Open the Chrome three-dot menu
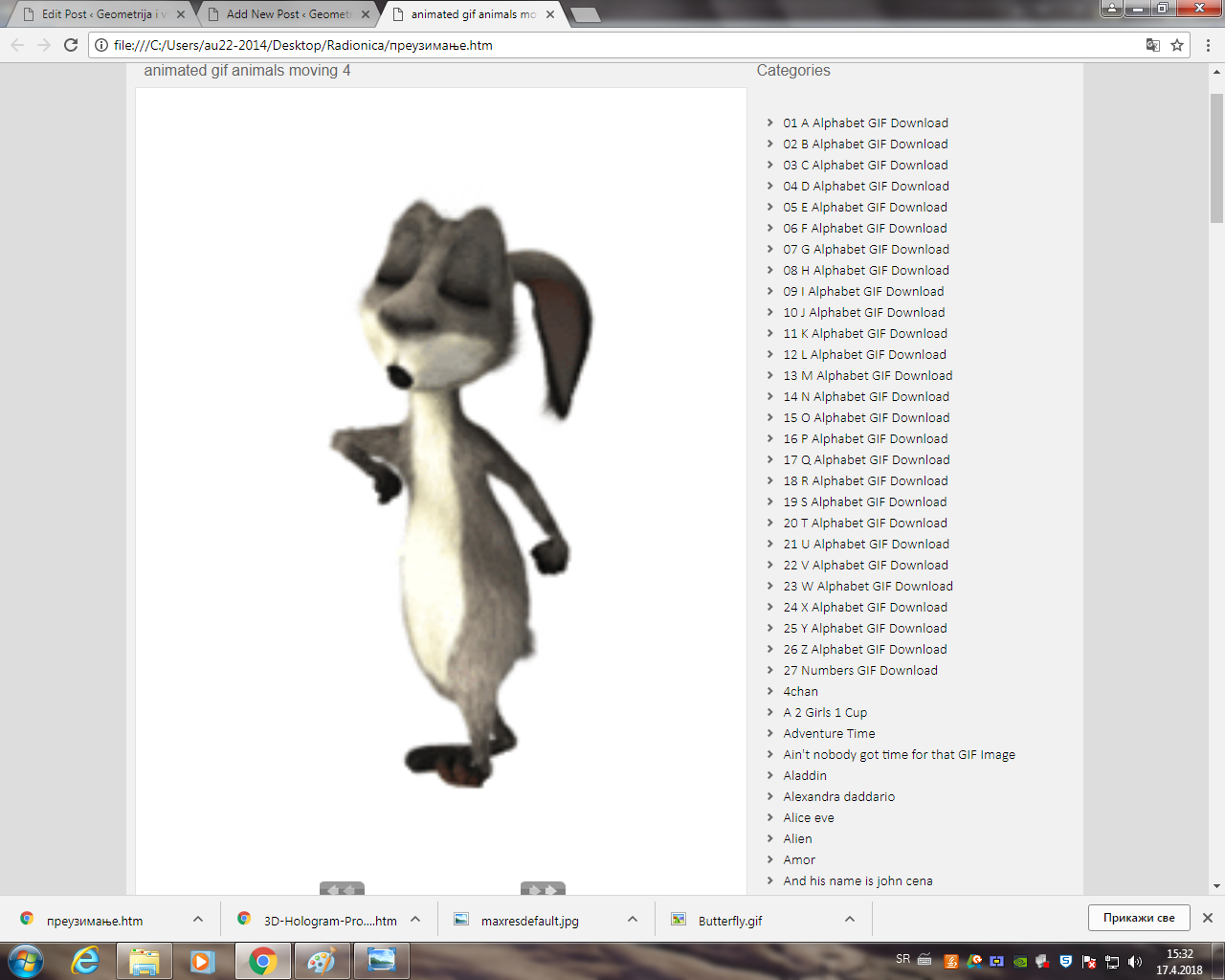Viewport: 1225px width, 980px height. 1208,45
